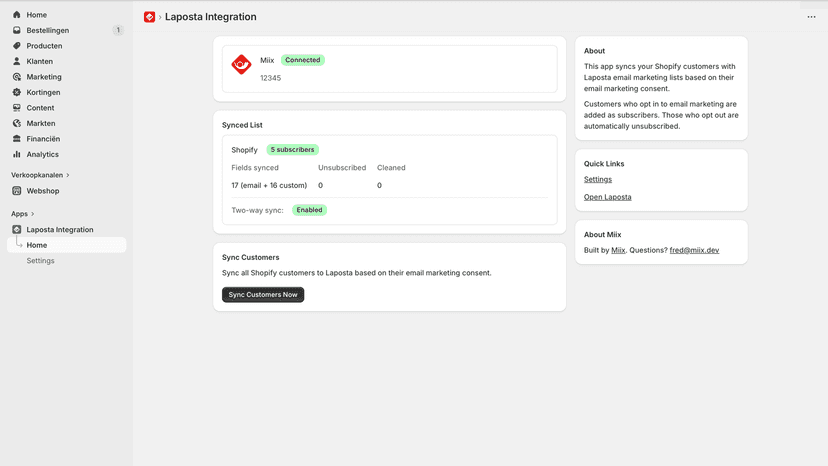828x466 pixels.
Task: Click the Markten globe icon
Action: tap(16, 123)
